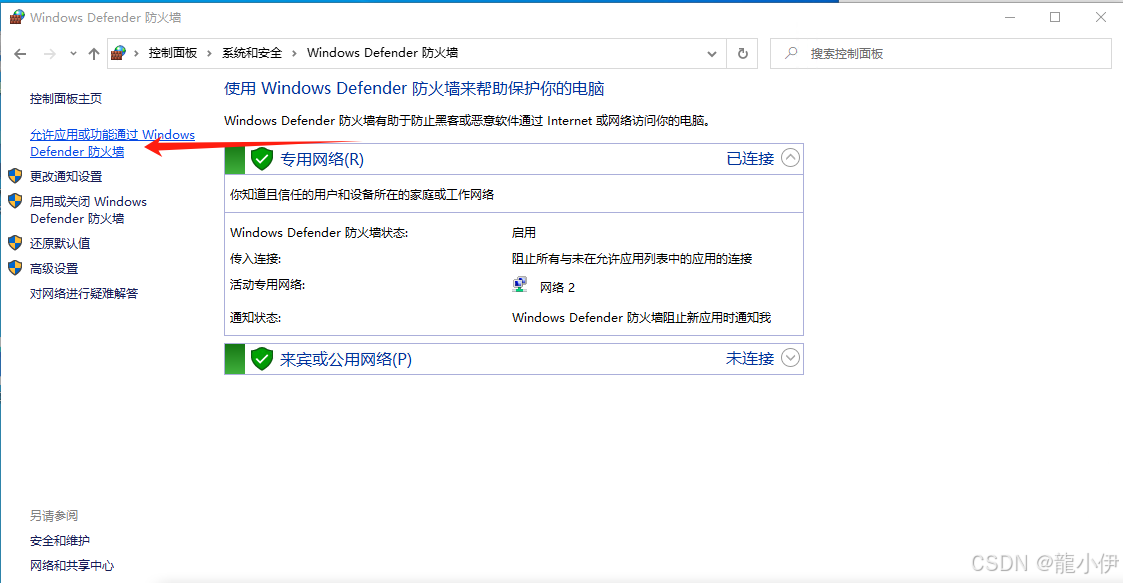This screenshot has height=583, width=1123.
Task: Refresh the page with refresh button
Action: 743,54
